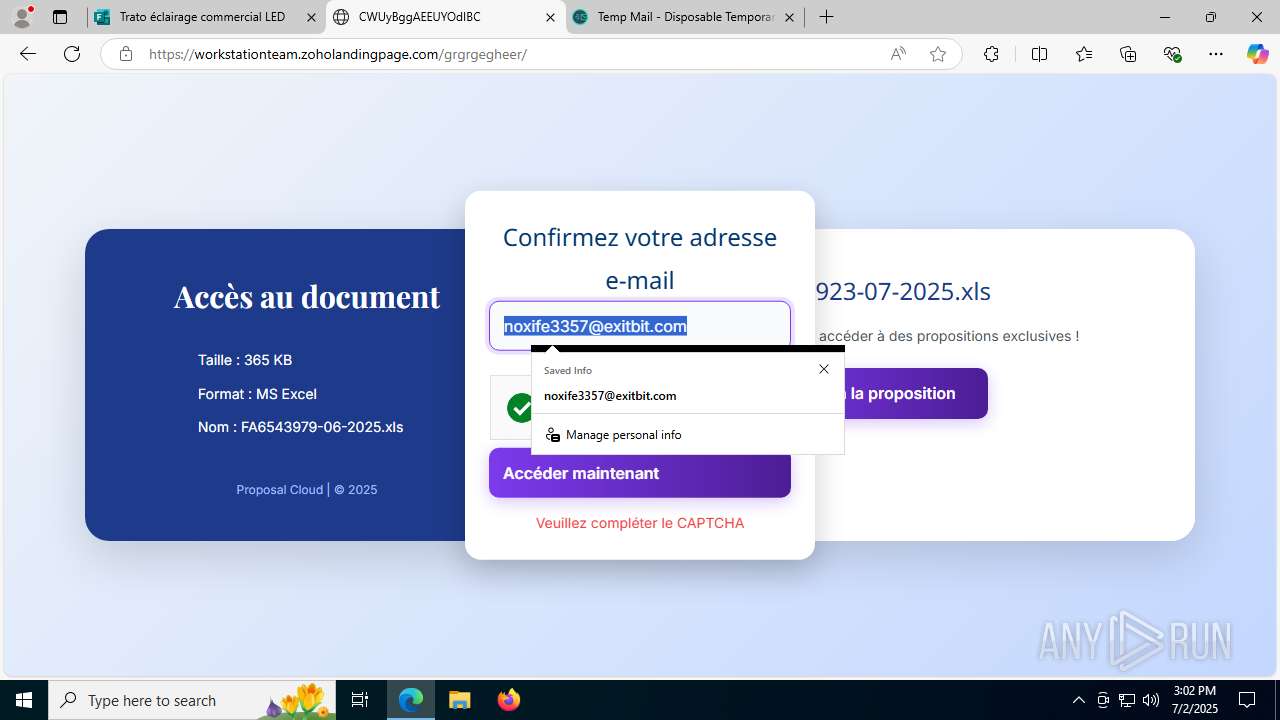Show hidden system tray icons
This screenshot has height=720, width=1280.
point(1078,700)
